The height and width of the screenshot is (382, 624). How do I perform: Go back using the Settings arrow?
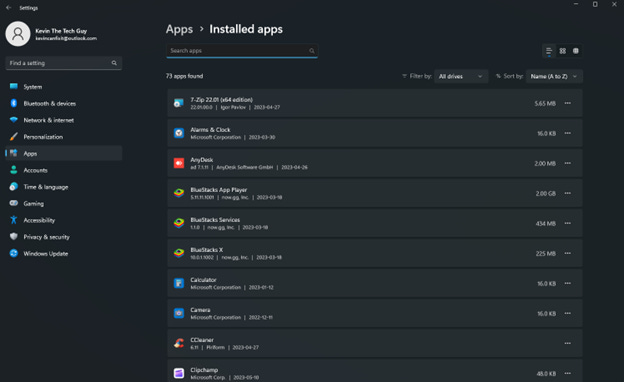pyautogui.click(x=9, y=8)
